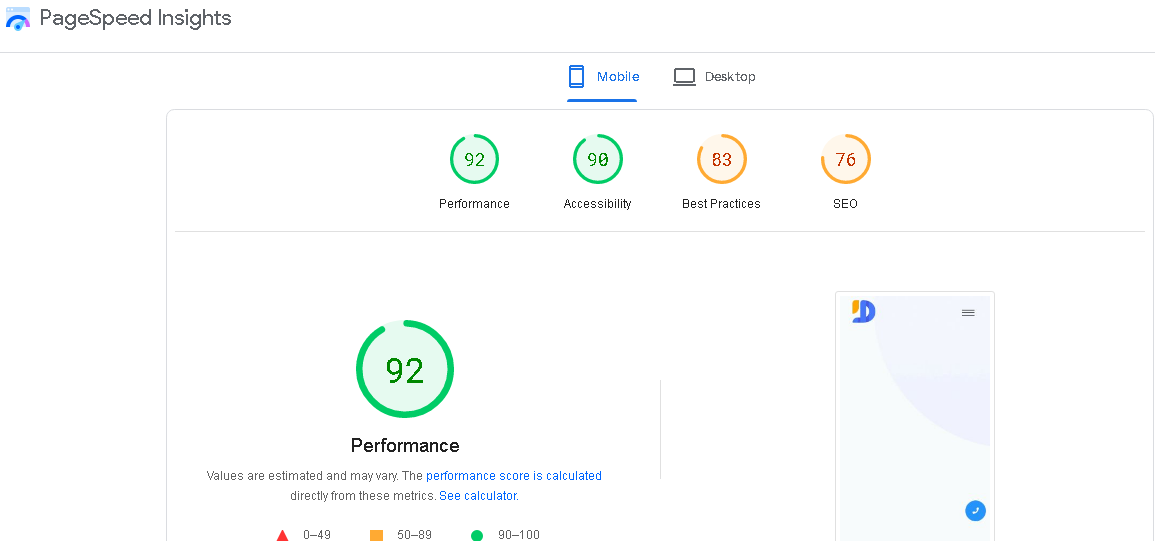Click the red triangle 0–49 legend icon
1155x541 pixels.
point(283,535)
